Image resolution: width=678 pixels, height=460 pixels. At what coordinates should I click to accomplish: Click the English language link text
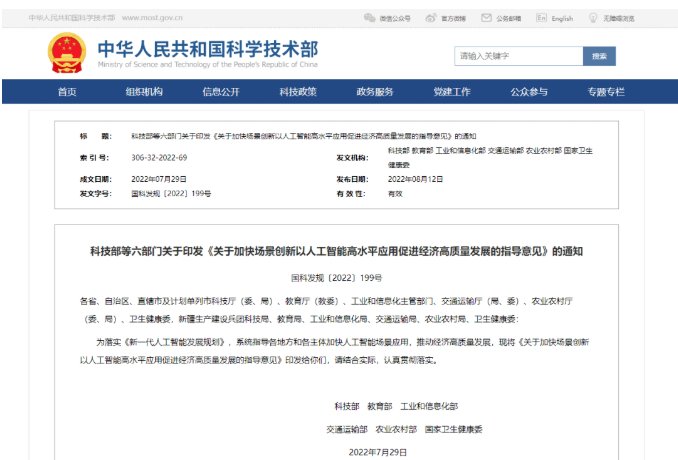click(x=562, y=18)
